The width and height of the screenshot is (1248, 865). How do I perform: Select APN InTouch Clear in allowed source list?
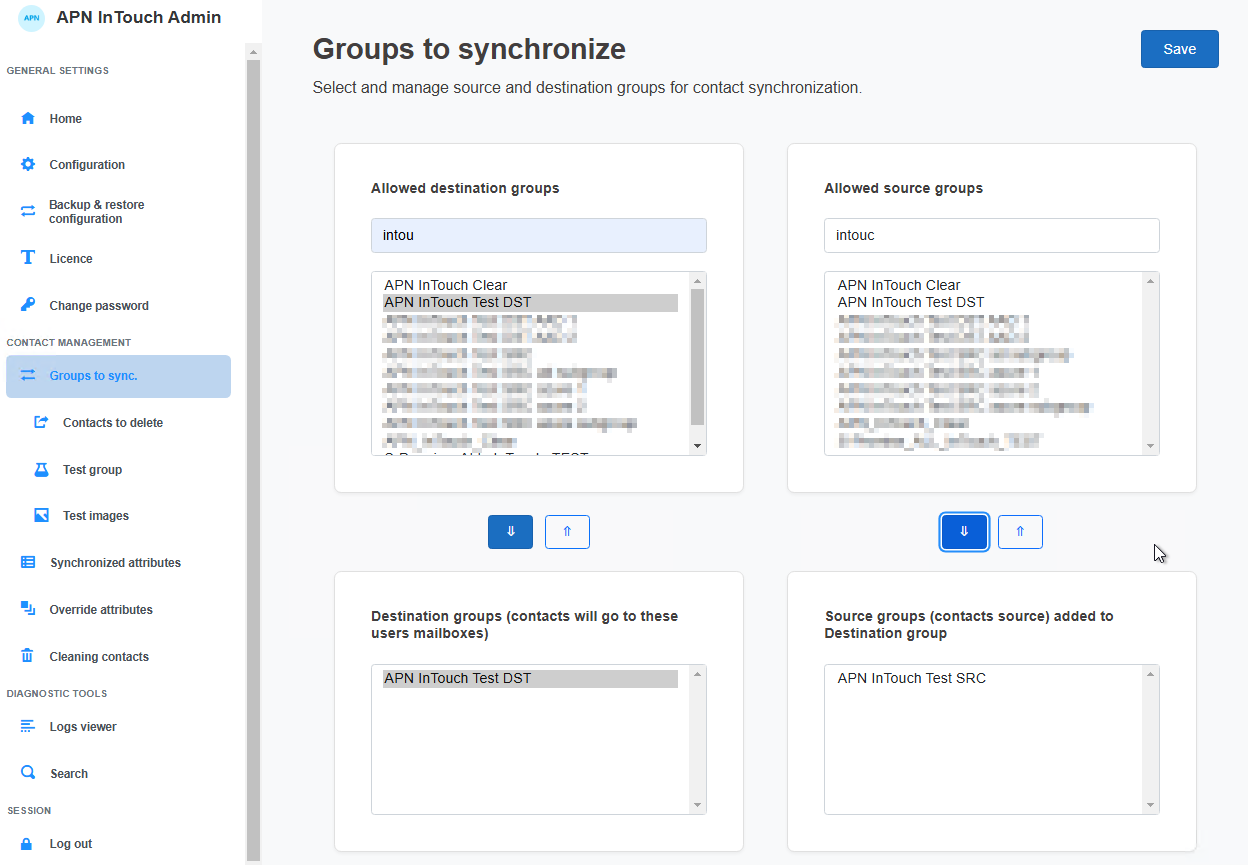(x=898, y=285)
